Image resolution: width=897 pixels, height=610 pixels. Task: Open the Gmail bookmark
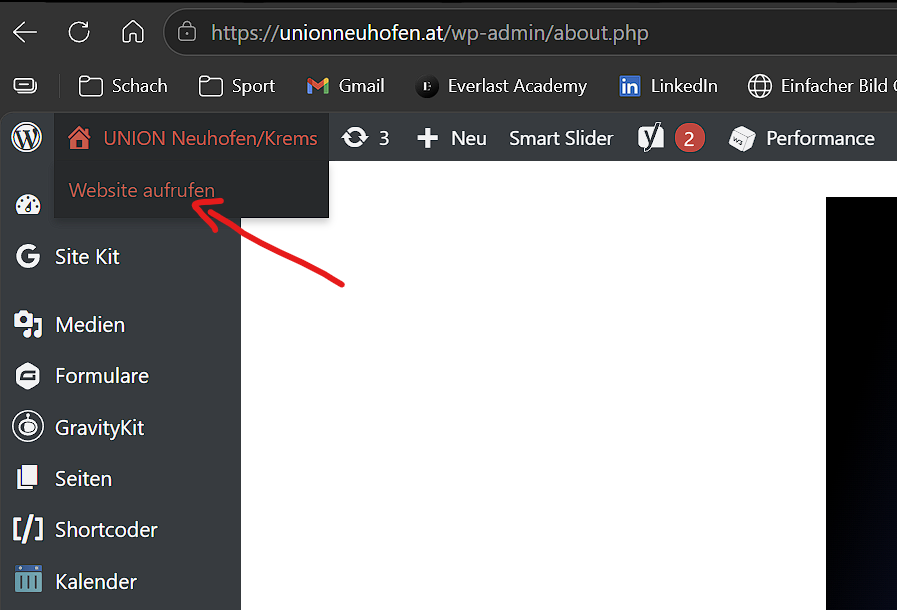click(x=346, y=86)
